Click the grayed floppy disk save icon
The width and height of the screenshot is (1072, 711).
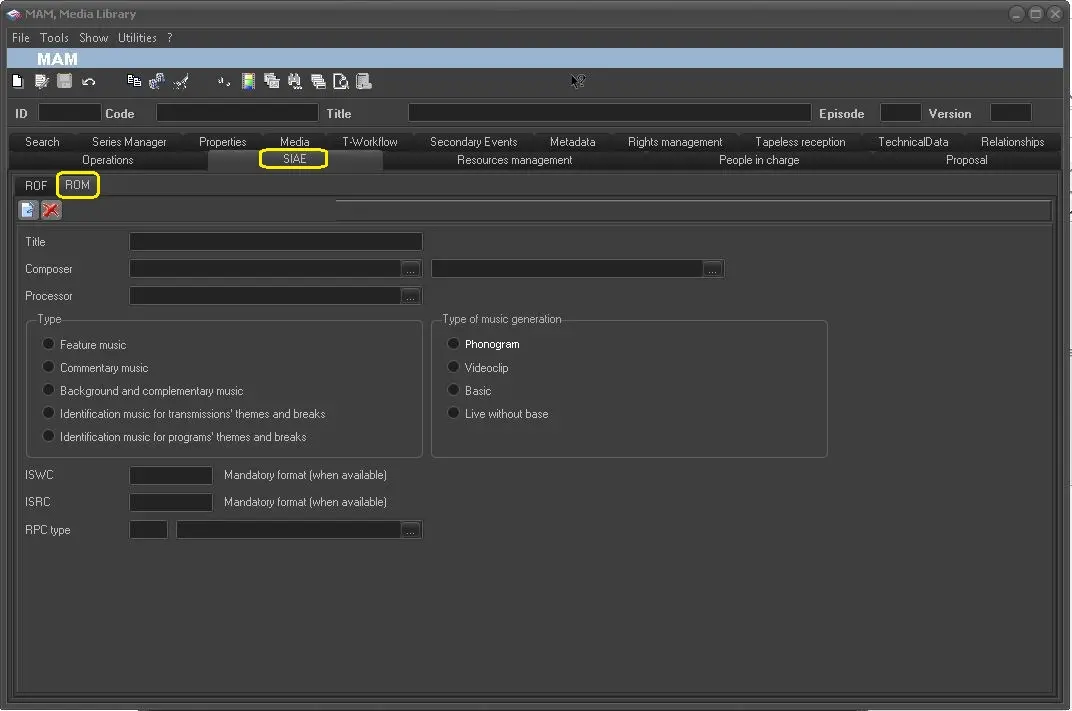(x=65, y=82)
